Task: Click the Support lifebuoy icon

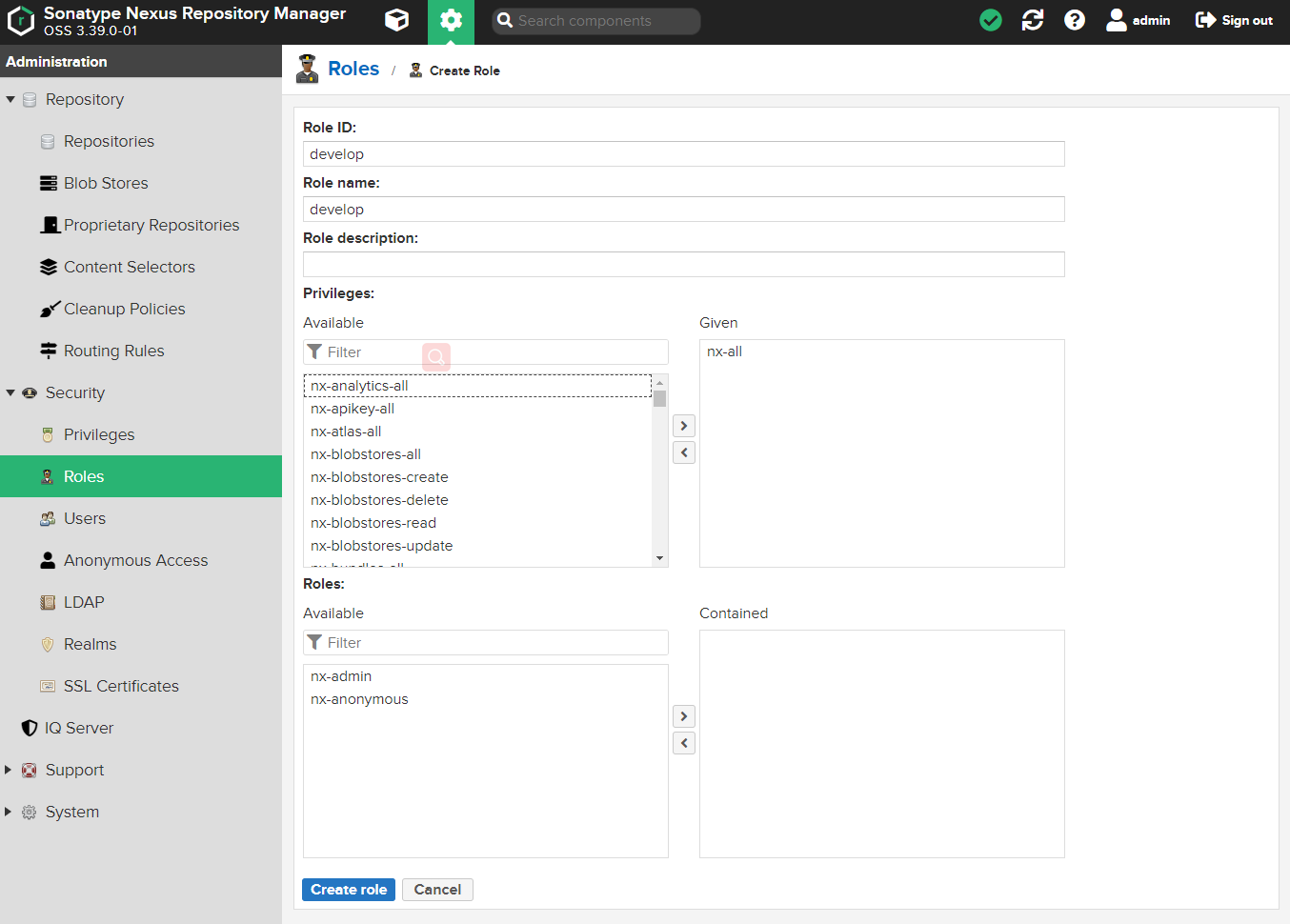Action: (30, 770)
